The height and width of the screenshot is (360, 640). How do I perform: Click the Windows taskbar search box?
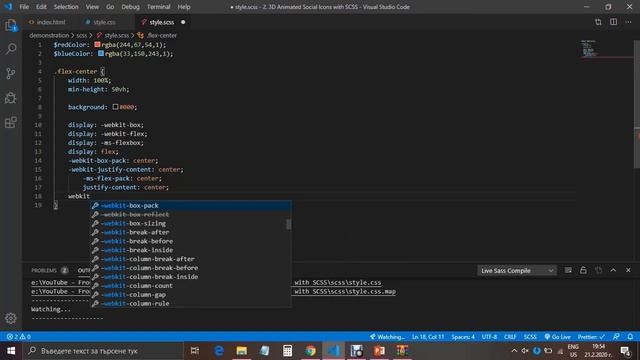click(103, 351)
